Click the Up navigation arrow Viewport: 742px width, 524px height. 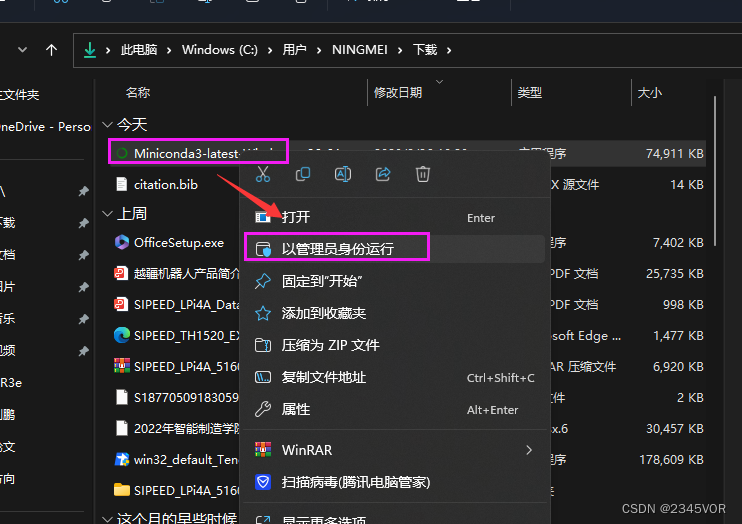[x=51, y=50]
